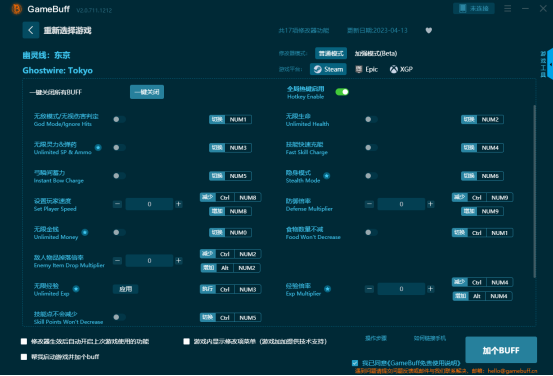This screenshot has height=376, width=553.
Task: Click the star icon beside Unlimited SP & Ammo
Action: [98, 147]
